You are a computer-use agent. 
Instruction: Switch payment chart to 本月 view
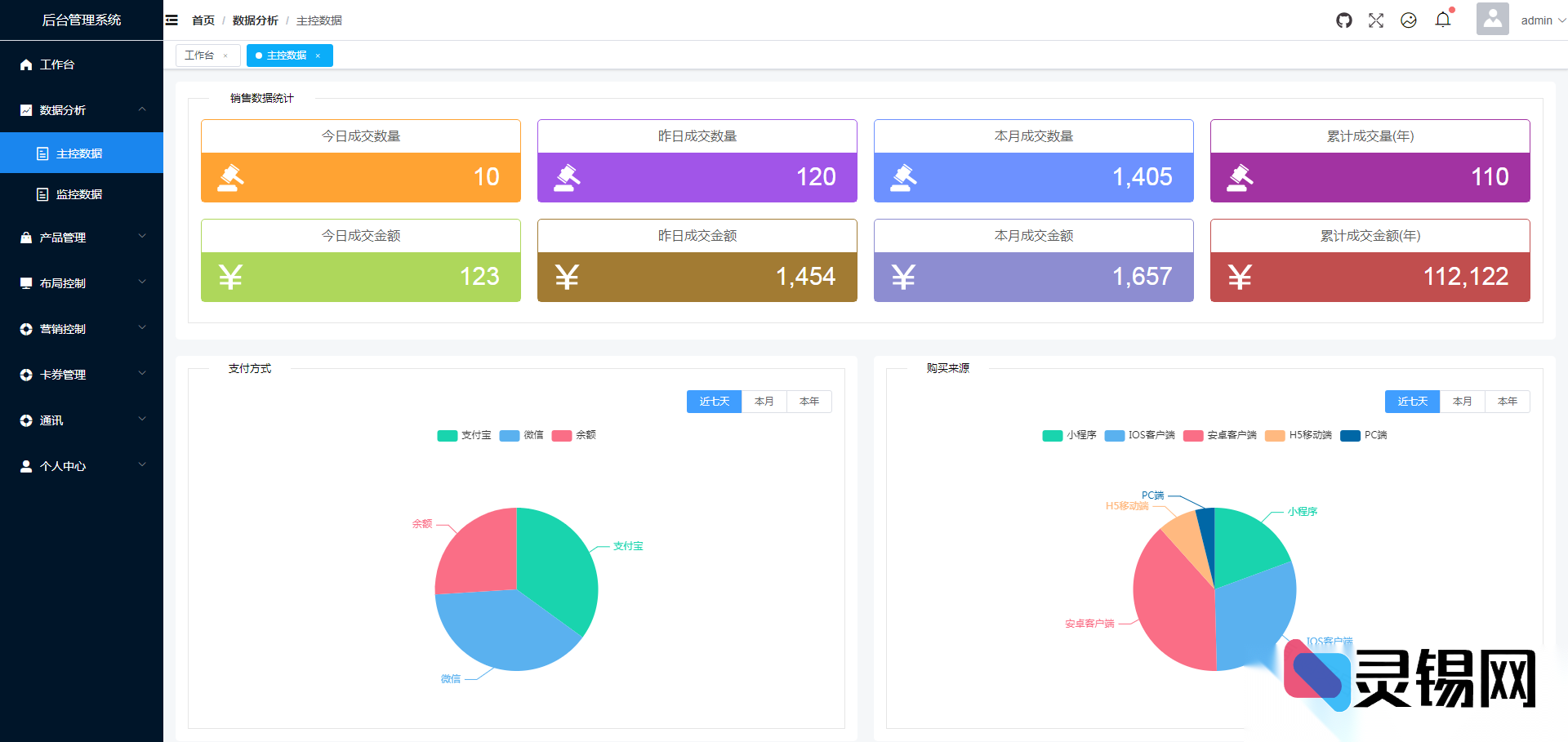tap(764, 401)
